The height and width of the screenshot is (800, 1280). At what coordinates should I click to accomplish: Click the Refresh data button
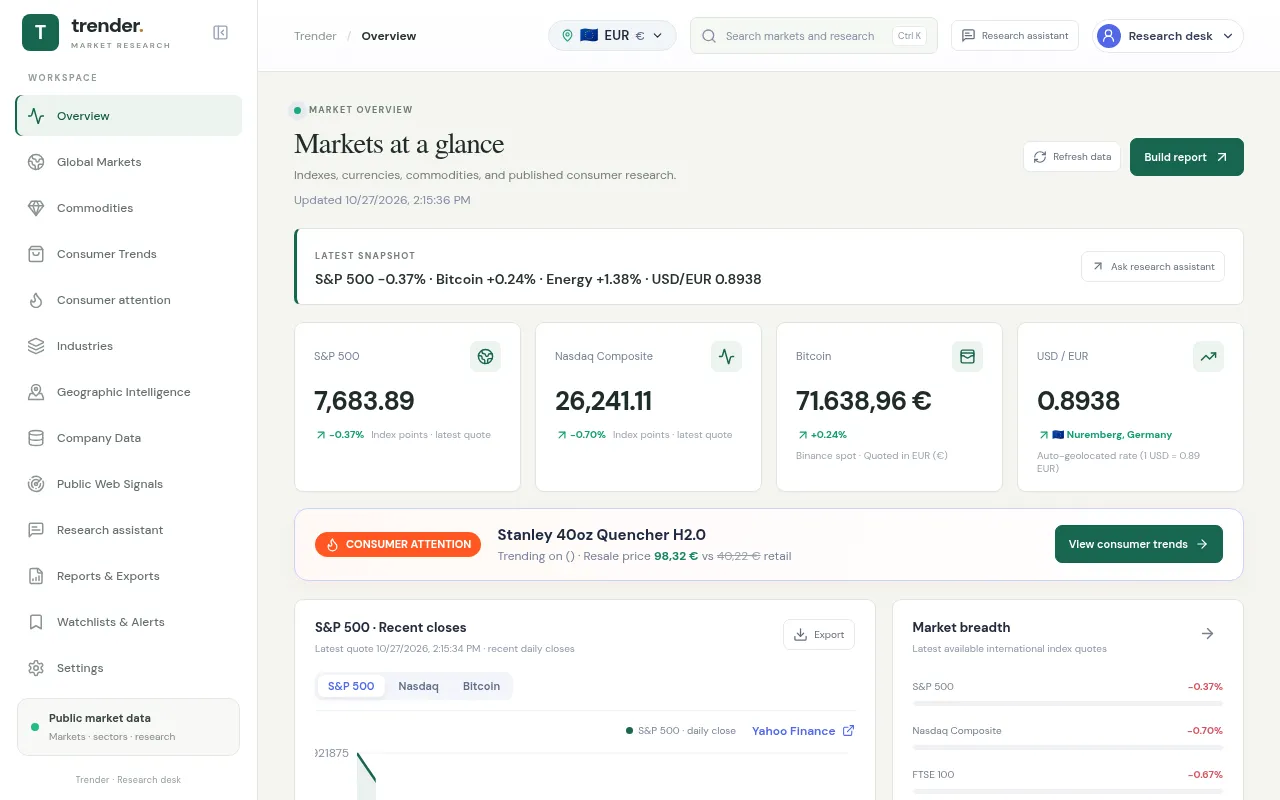click(x=1072, y=157)
